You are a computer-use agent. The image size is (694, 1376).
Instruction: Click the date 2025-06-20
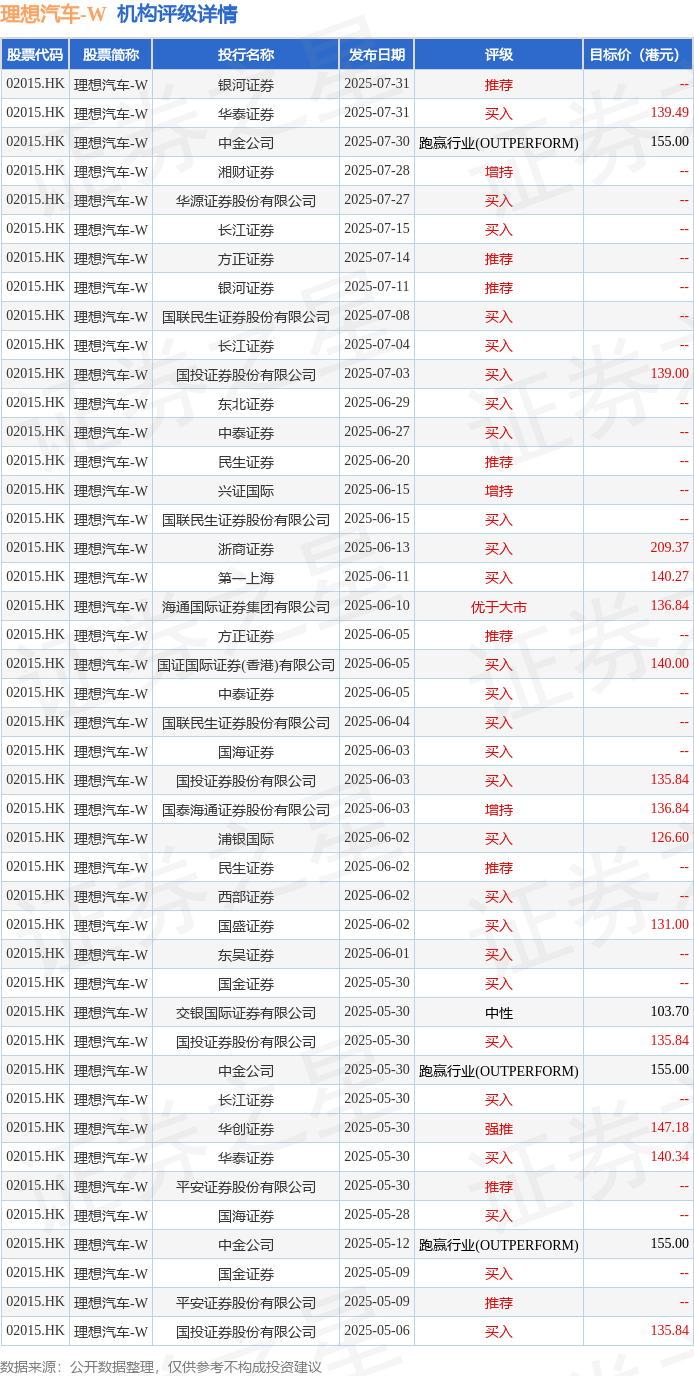click(x=377, y=461)
